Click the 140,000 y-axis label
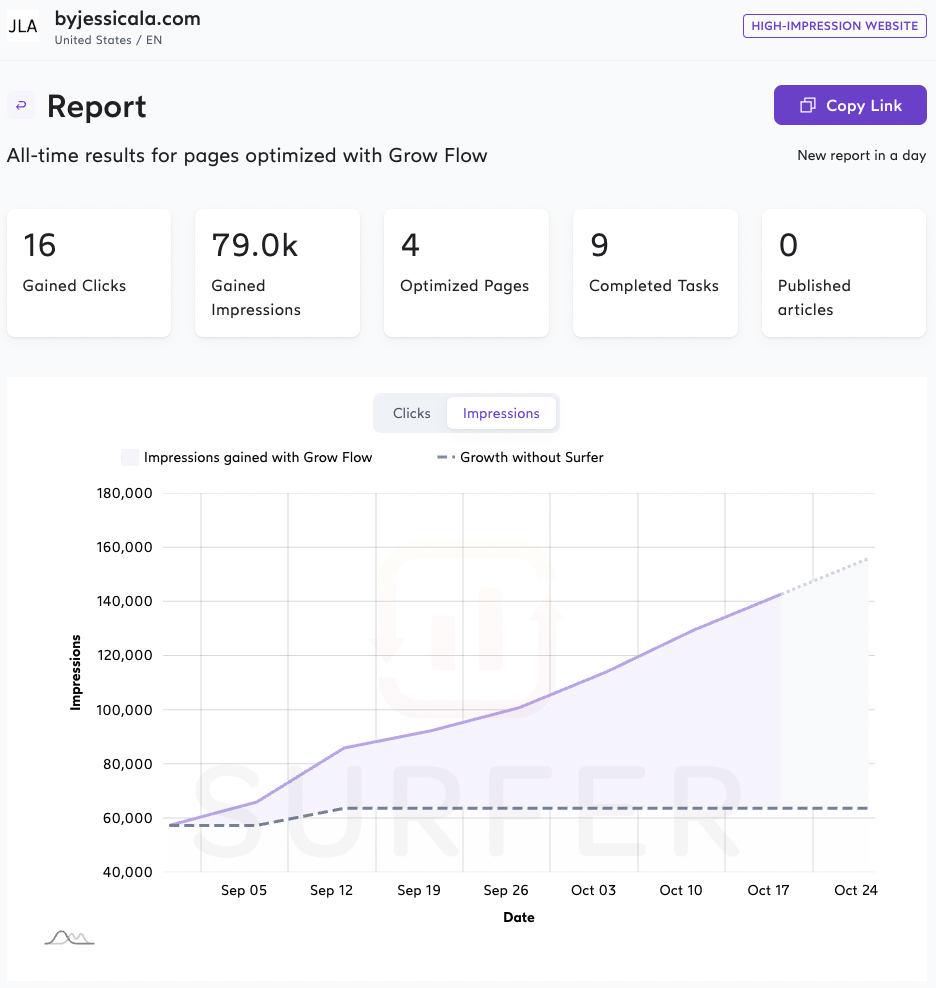This screenshot has height=988, width=936. point(124,601)
